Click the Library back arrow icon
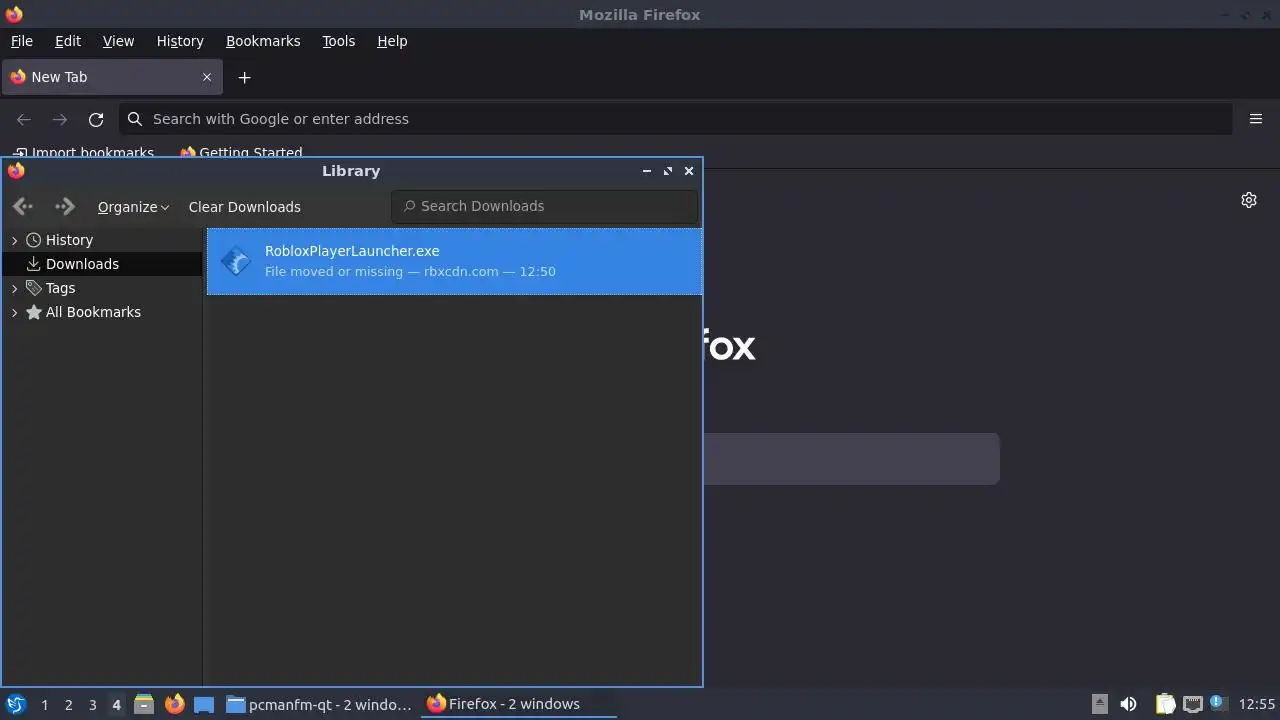The height and width of the screenshot is (720, 1280). (23, 207)
